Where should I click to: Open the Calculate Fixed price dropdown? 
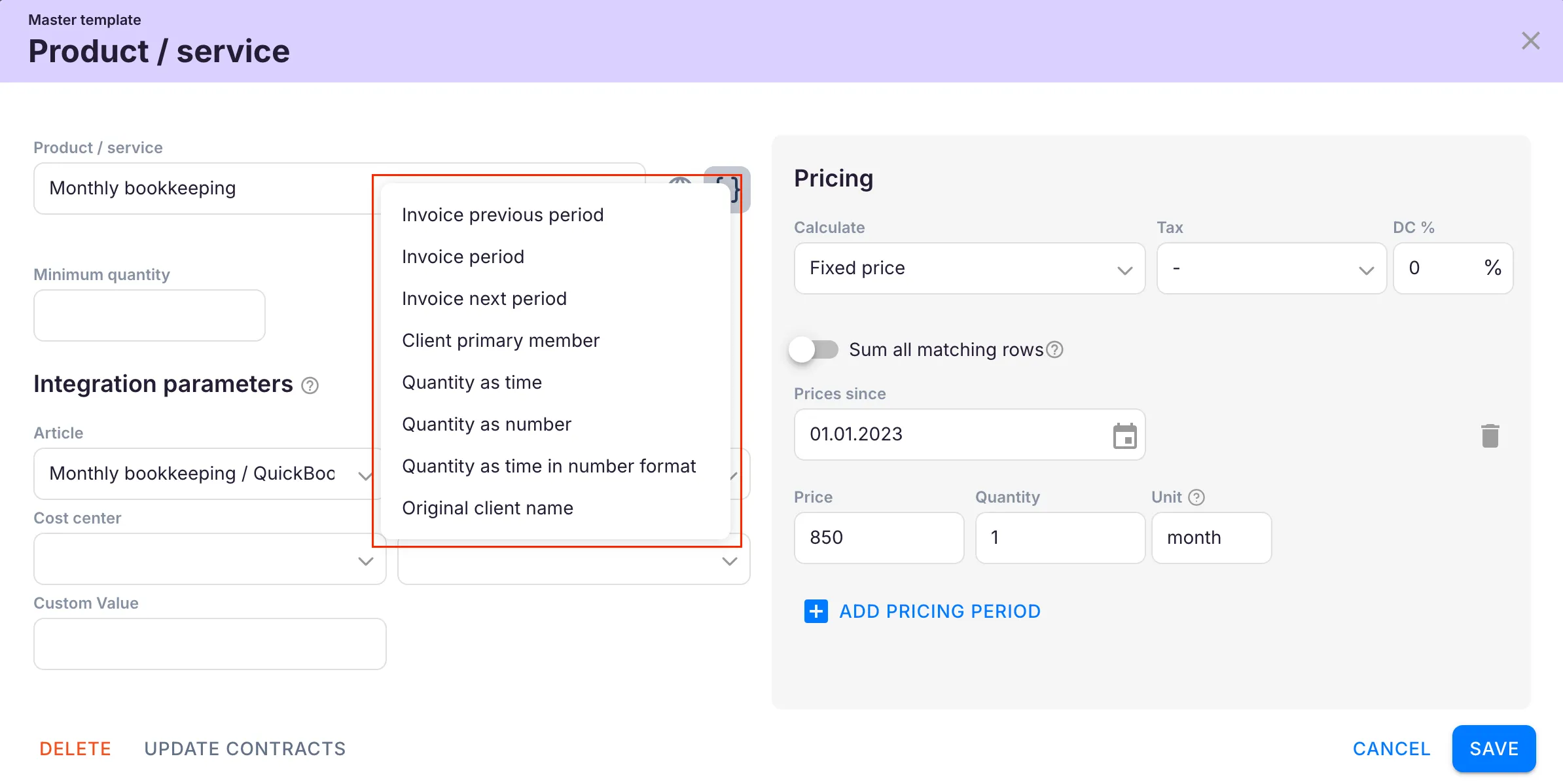pos(969,269)
